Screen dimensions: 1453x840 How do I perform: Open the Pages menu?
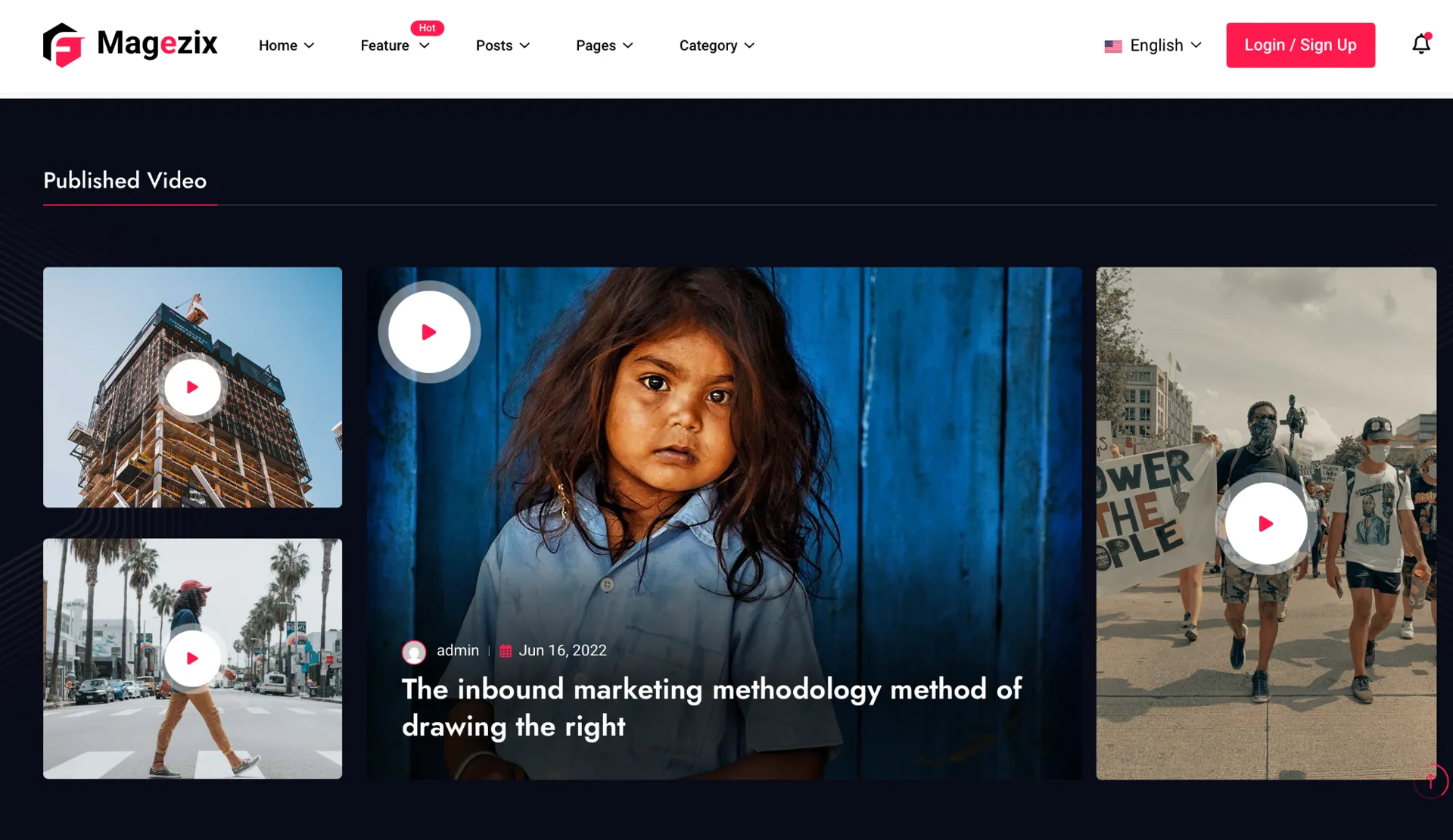(x=604, y=45)
